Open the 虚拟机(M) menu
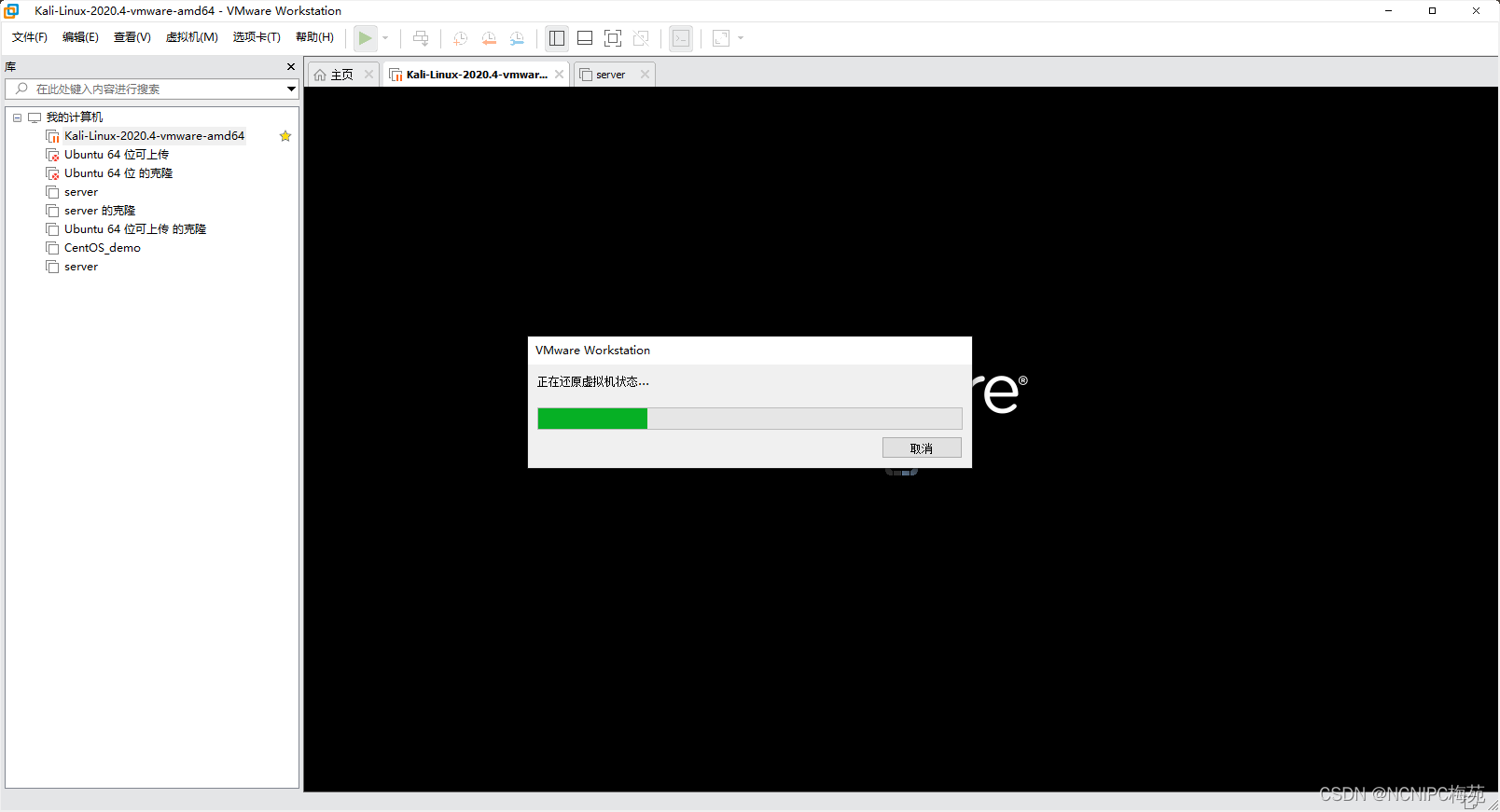Image resolution: width=1500 pixels, height=812 pixels. click(x=191, y=37)
